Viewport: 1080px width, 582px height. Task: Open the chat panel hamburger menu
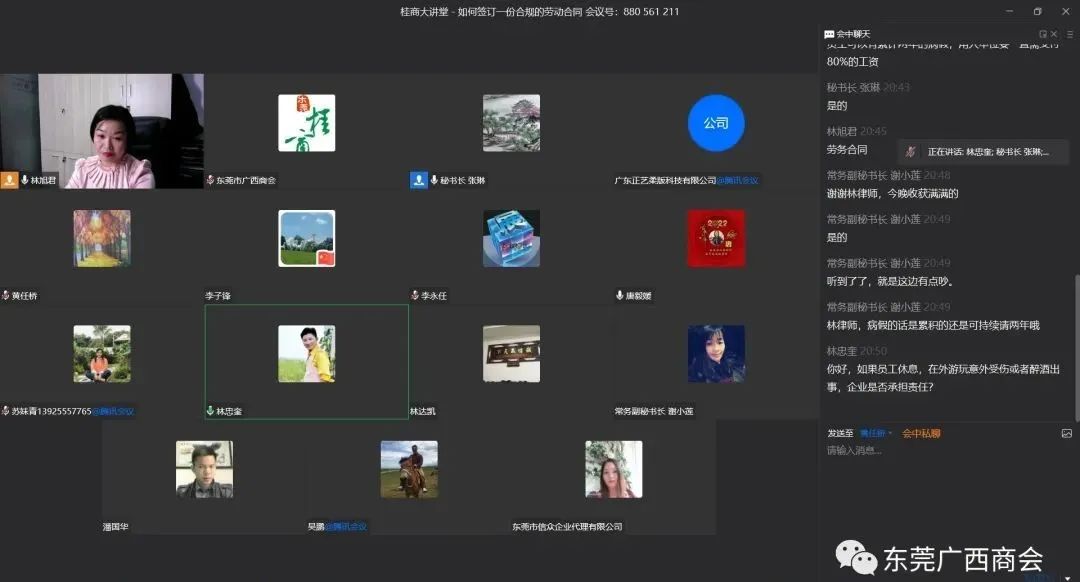coord(1070,34)
